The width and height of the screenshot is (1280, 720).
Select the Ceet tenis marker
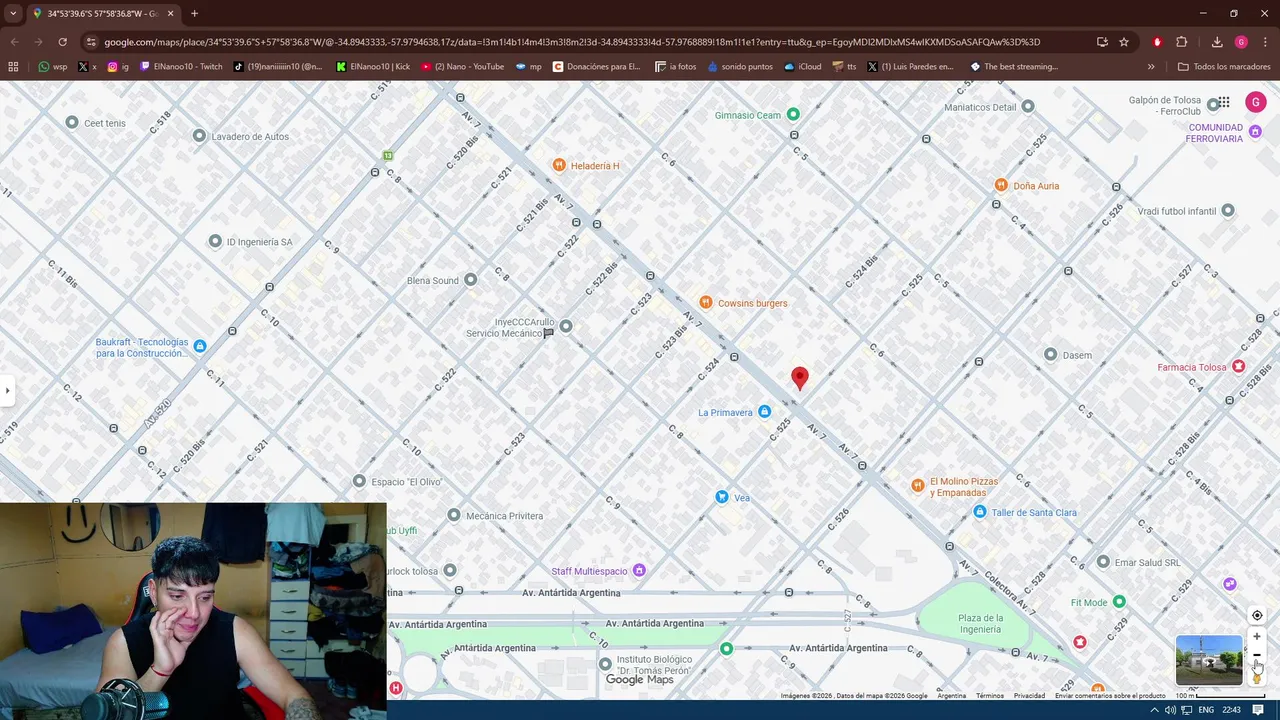pos(72,123)
